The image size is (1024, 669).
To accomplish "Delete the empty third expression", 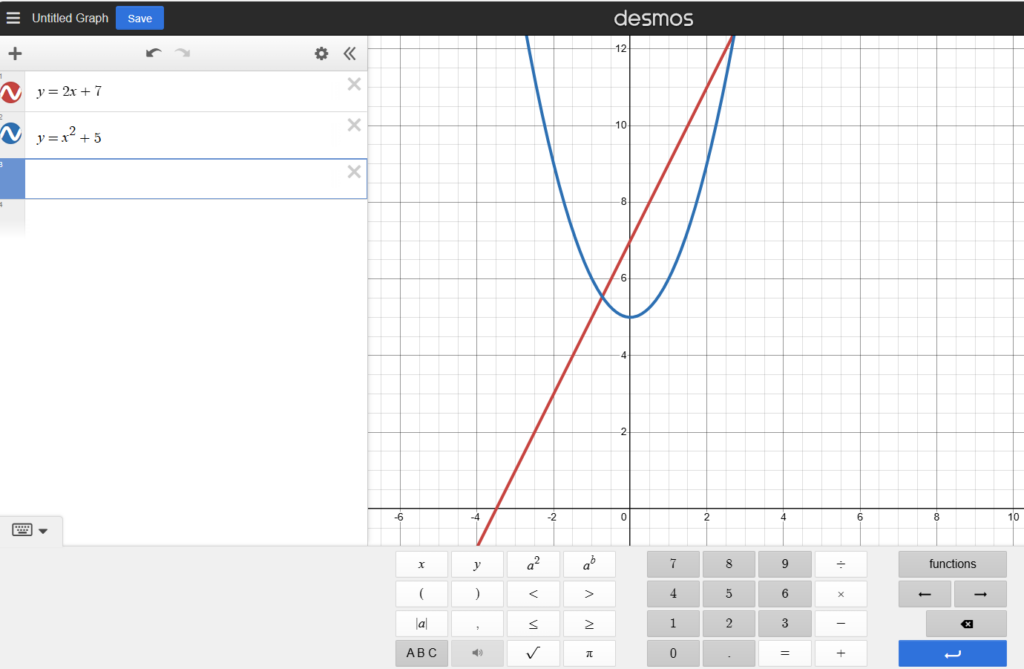I will (x=354, y=172).
